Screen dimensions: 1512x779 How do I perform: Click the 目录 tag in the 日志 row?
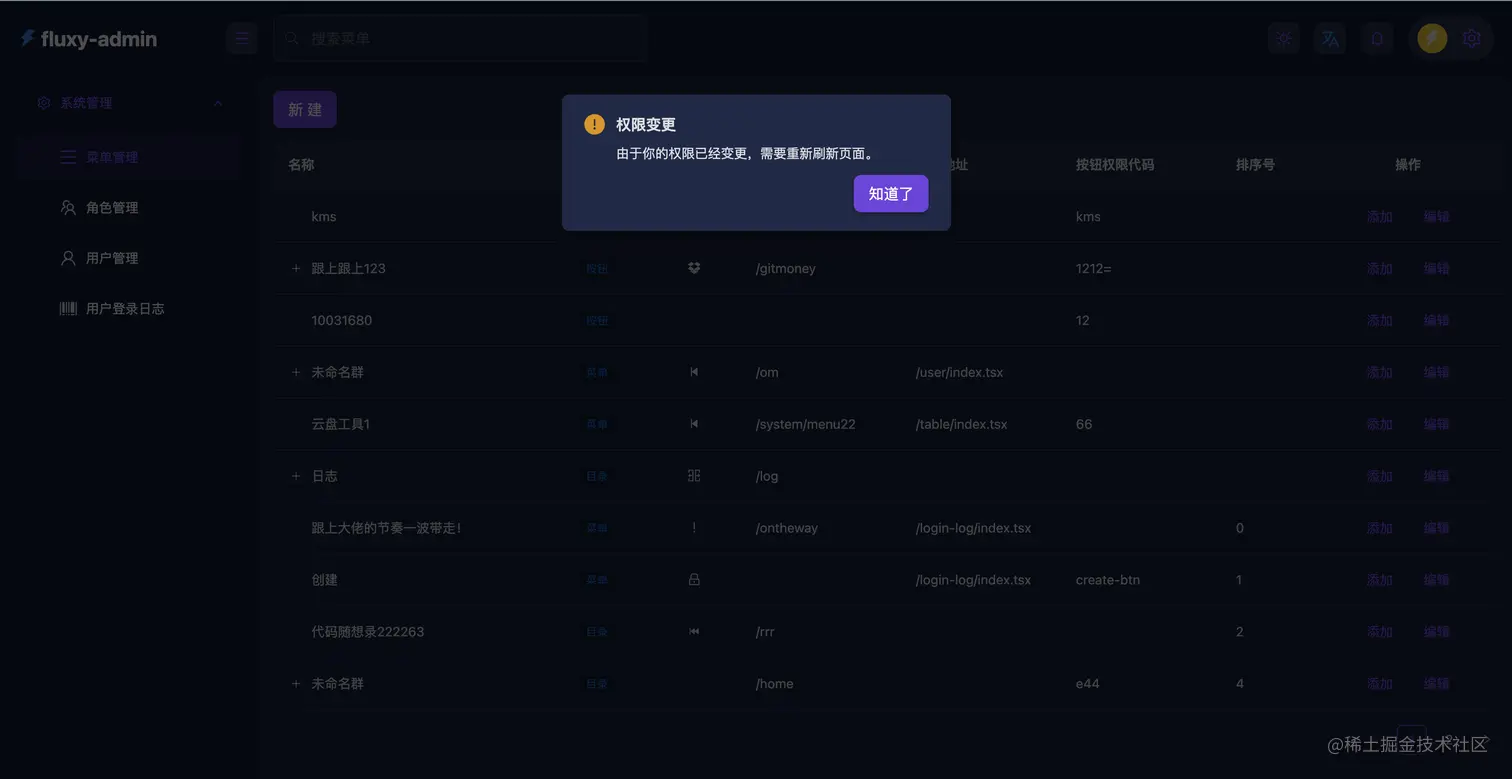pyautogui.click(x=597, y=476)
